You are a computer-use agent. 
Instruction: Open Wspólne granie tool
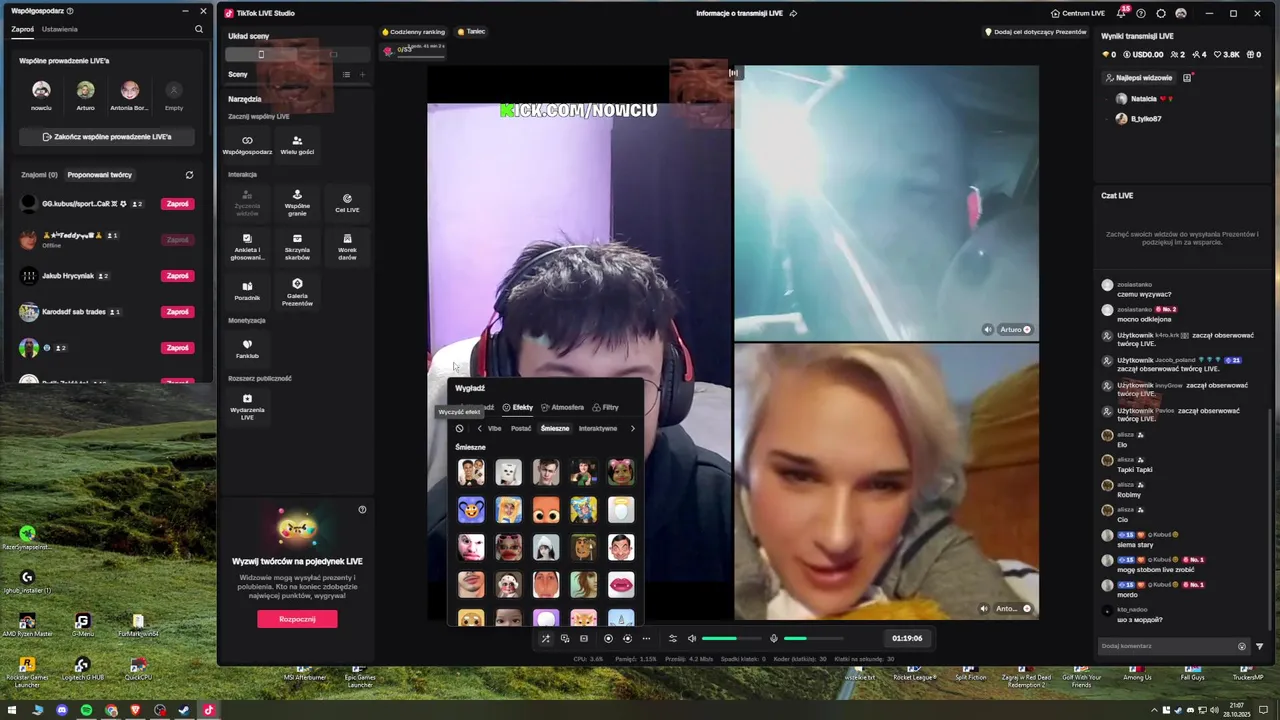(x=297, y=203)
